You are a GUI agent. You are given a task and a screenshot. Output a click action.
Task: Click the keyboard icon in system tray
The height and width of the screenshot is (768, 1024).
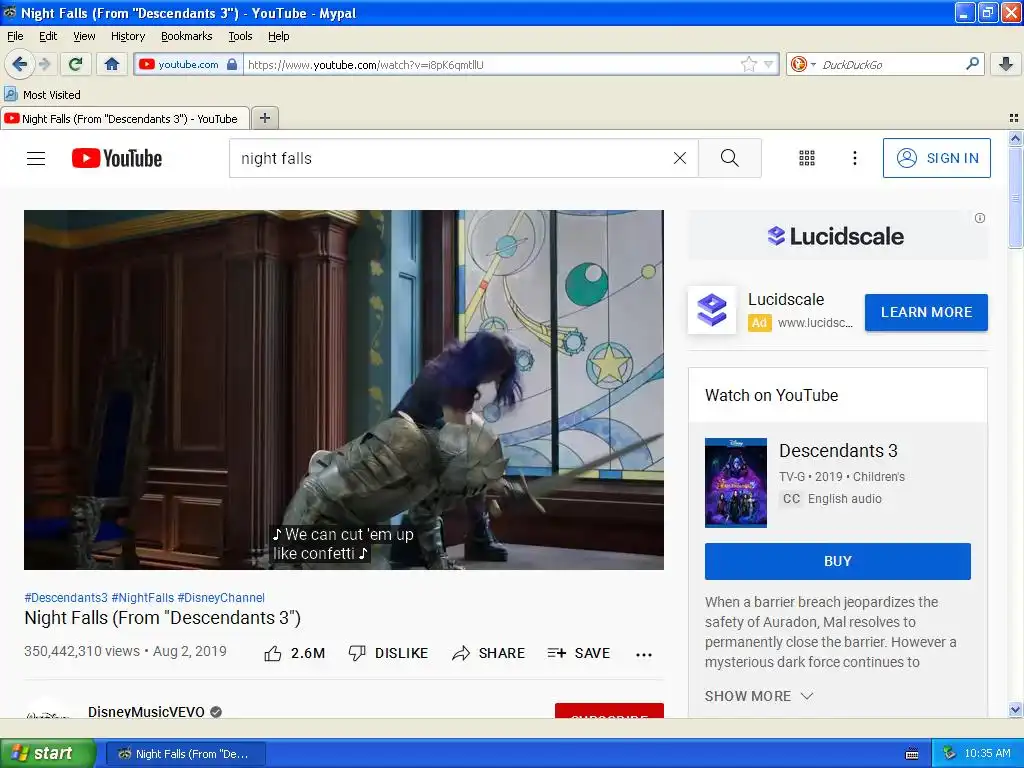click(x=912, y=754)
